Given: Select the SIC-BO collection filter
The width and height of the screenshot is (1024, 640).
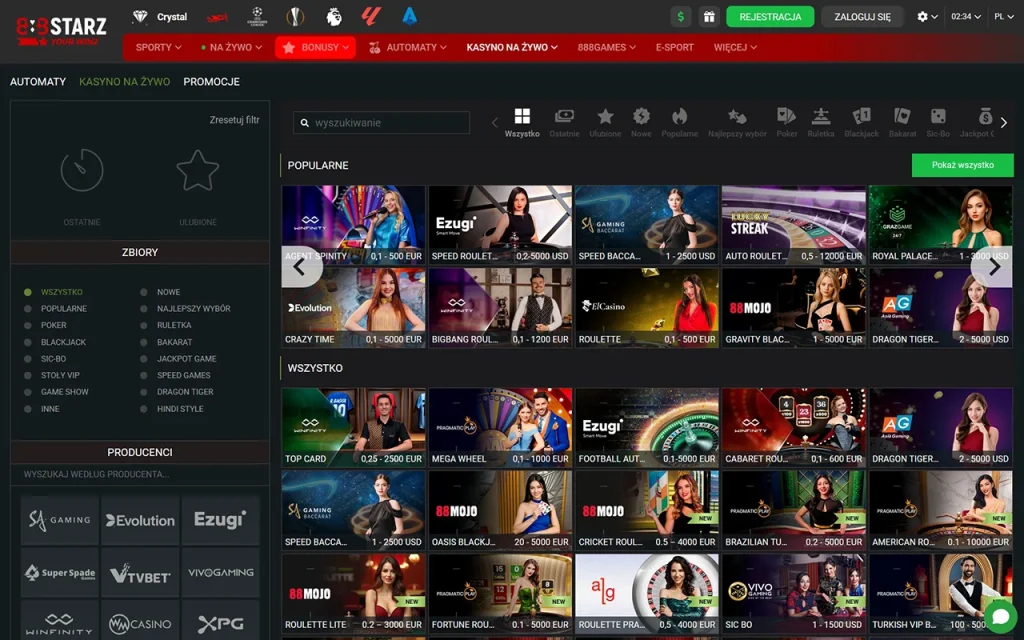Looking at the screenshot, I should (x=45, y=359).
